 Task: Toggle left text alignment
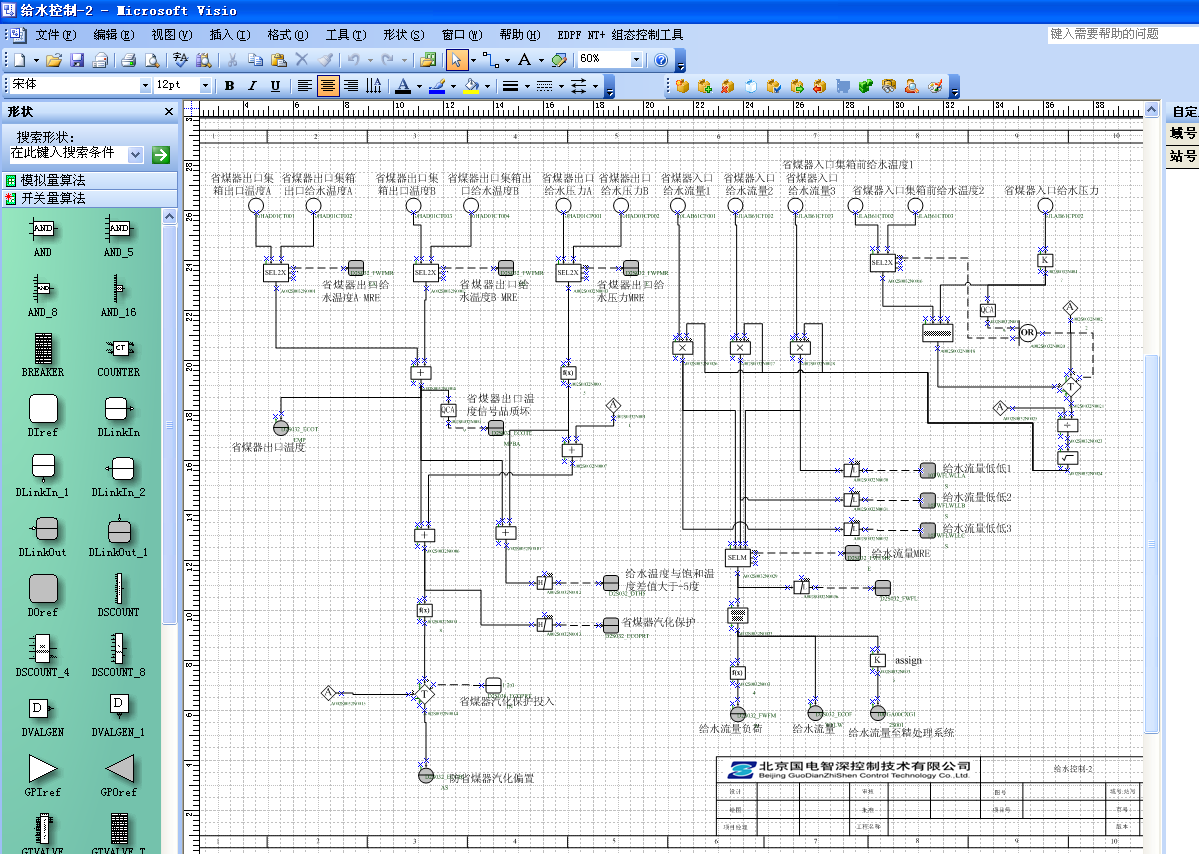point(304,86)
